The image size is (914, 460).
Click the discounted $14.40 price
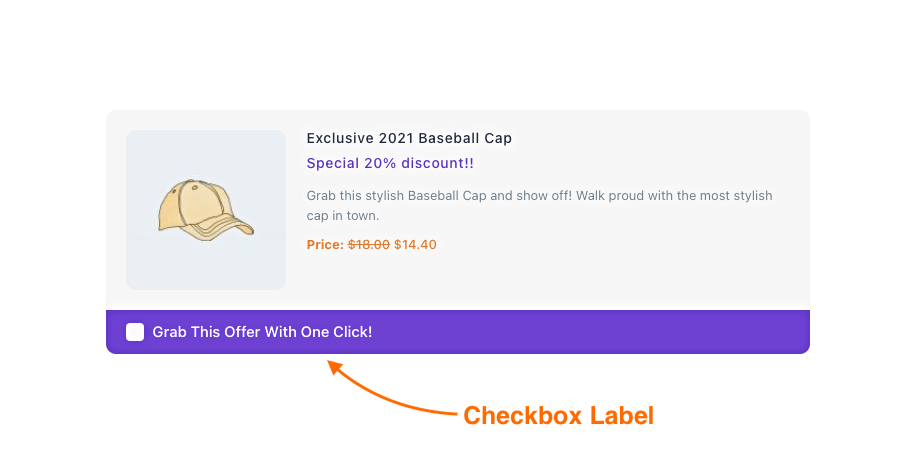tap(415, 244)
